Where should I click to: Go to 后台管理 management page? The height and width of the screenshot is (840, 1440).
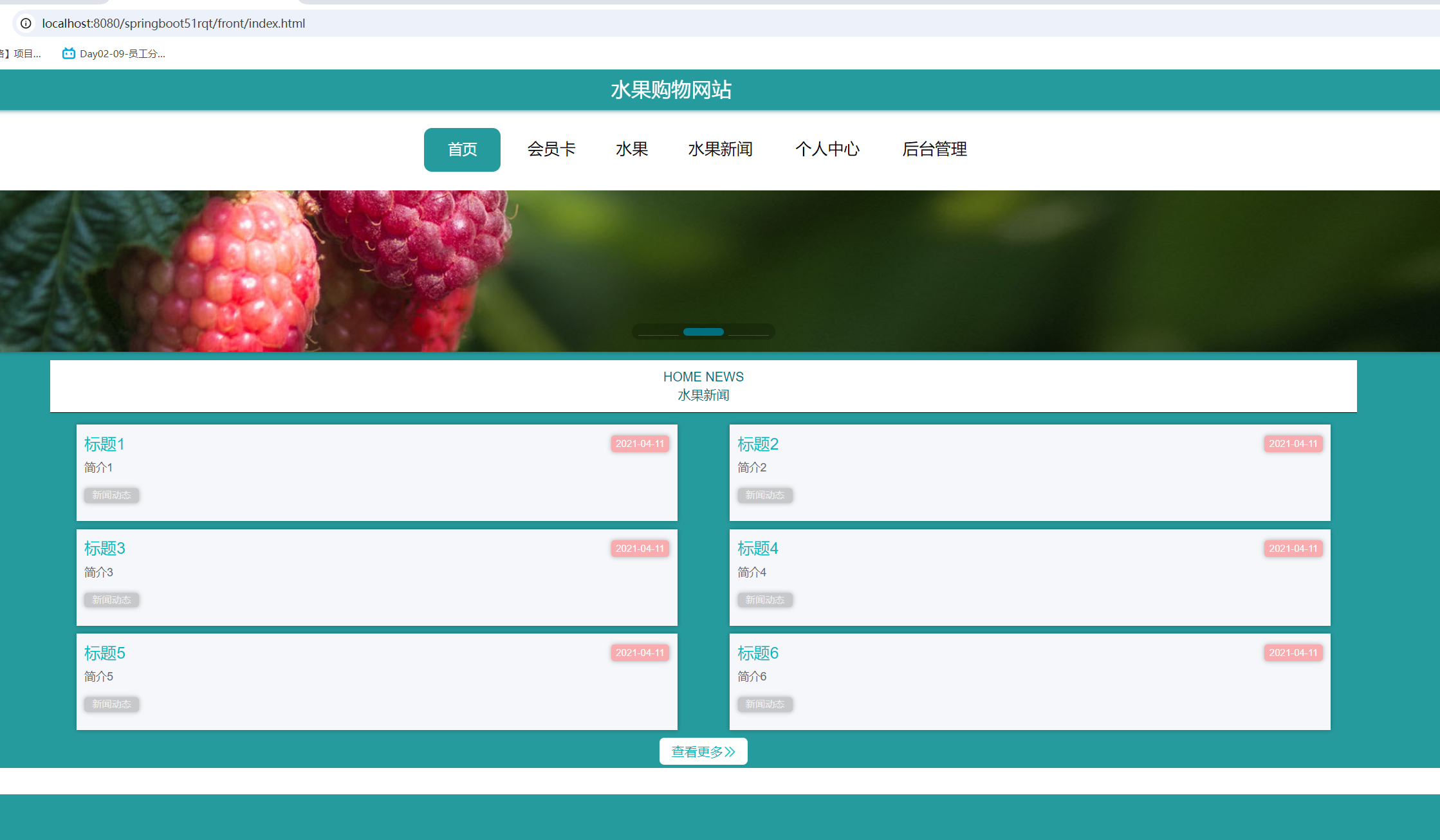tap(934, 149)
